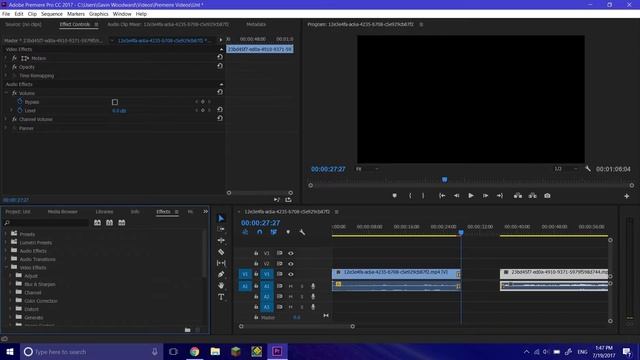Viewport: 640px width, 360px height.
Task: Open the Program Monitor zoom level dropdown
Action: 367,169
